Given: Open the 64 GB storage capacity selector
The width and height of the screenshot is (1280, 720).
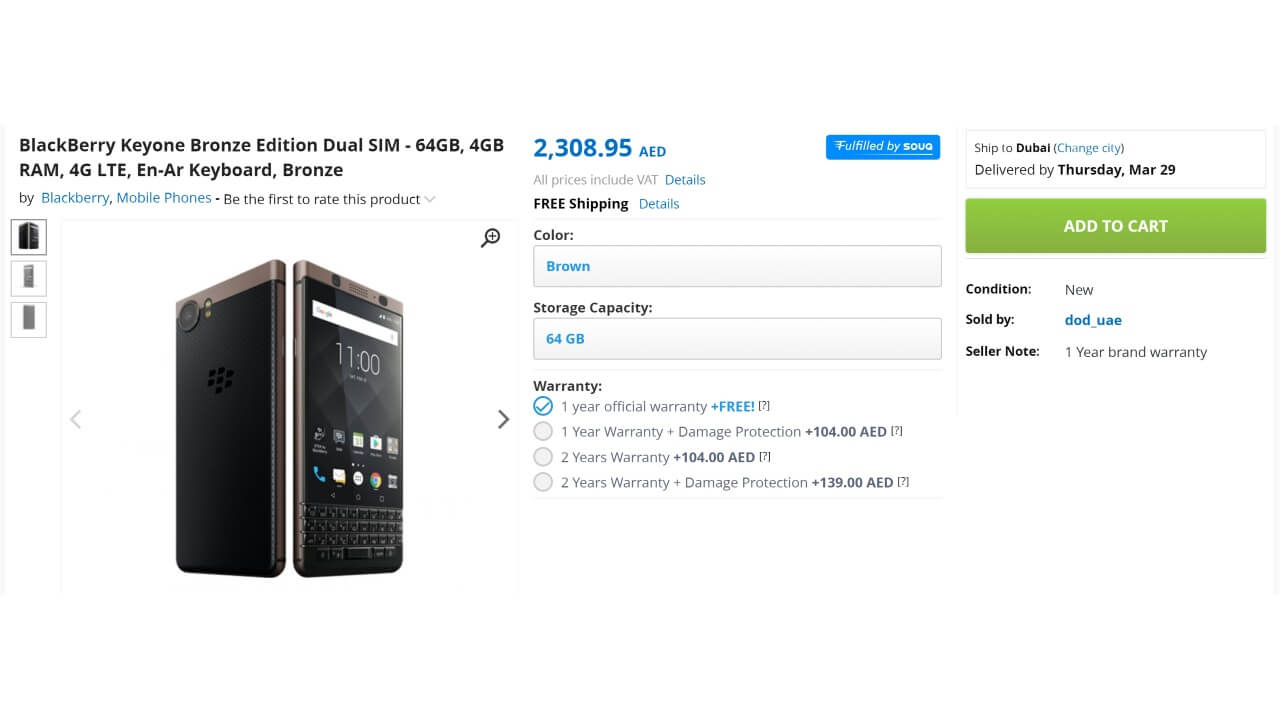Looking at the screenshot, I should click(x=737, y=339).
